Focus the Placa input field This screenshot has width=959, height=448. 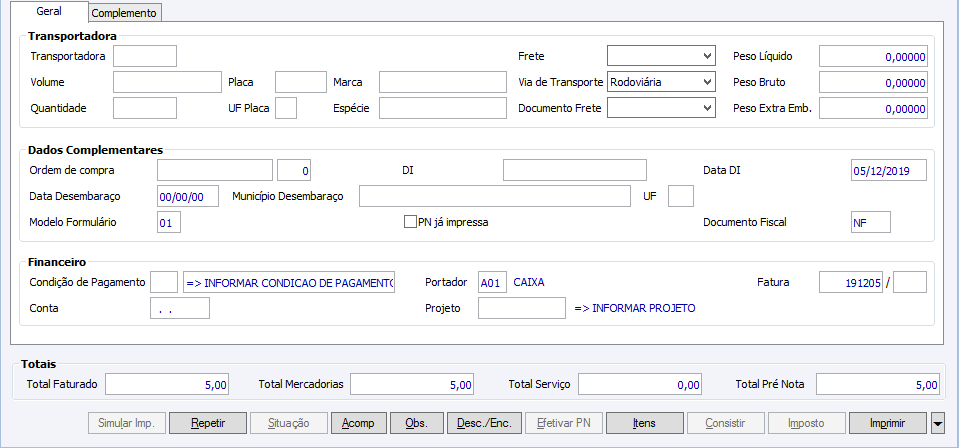tap(300, 82)
